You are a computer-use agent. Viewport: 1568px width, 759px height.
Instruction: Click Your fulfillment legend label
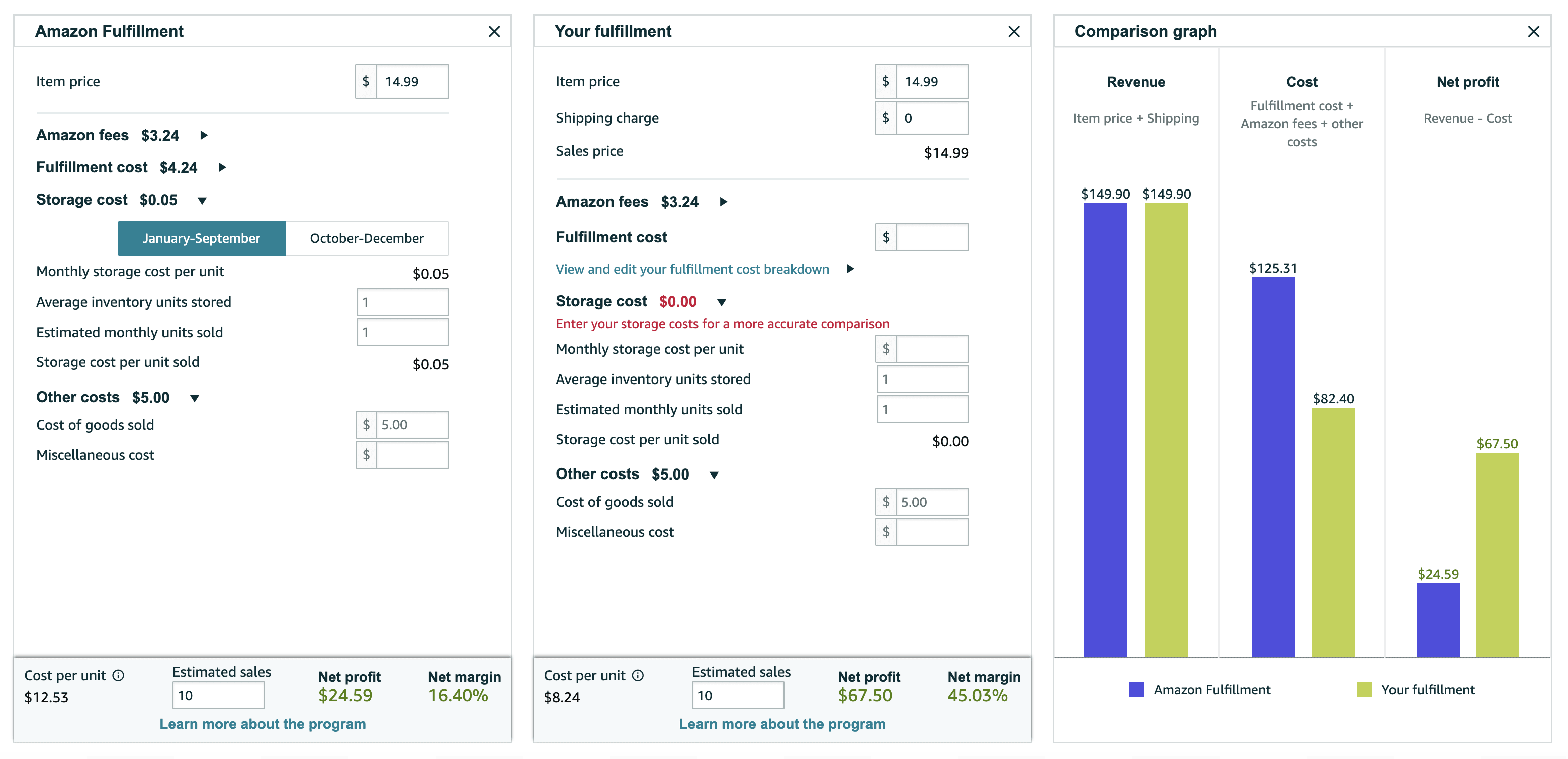pos(1428,690)
